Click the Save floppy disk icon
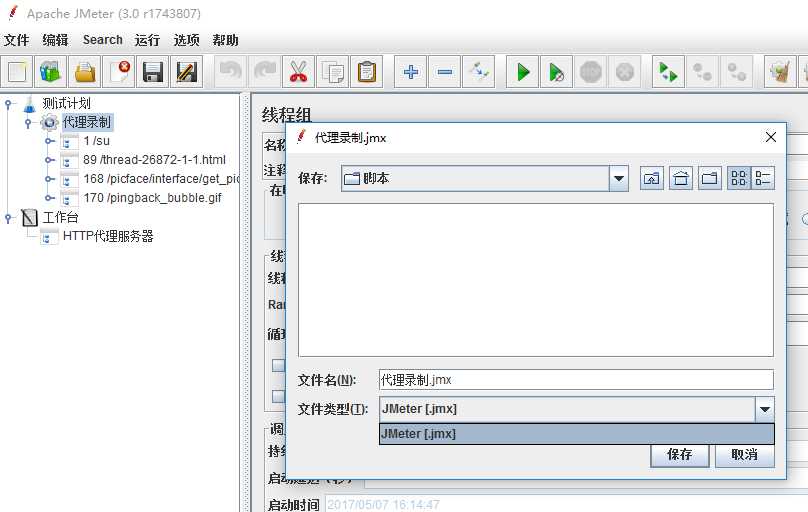Viewport: 808px width, 512px height. pyautogui.click(x=153, y=72)
